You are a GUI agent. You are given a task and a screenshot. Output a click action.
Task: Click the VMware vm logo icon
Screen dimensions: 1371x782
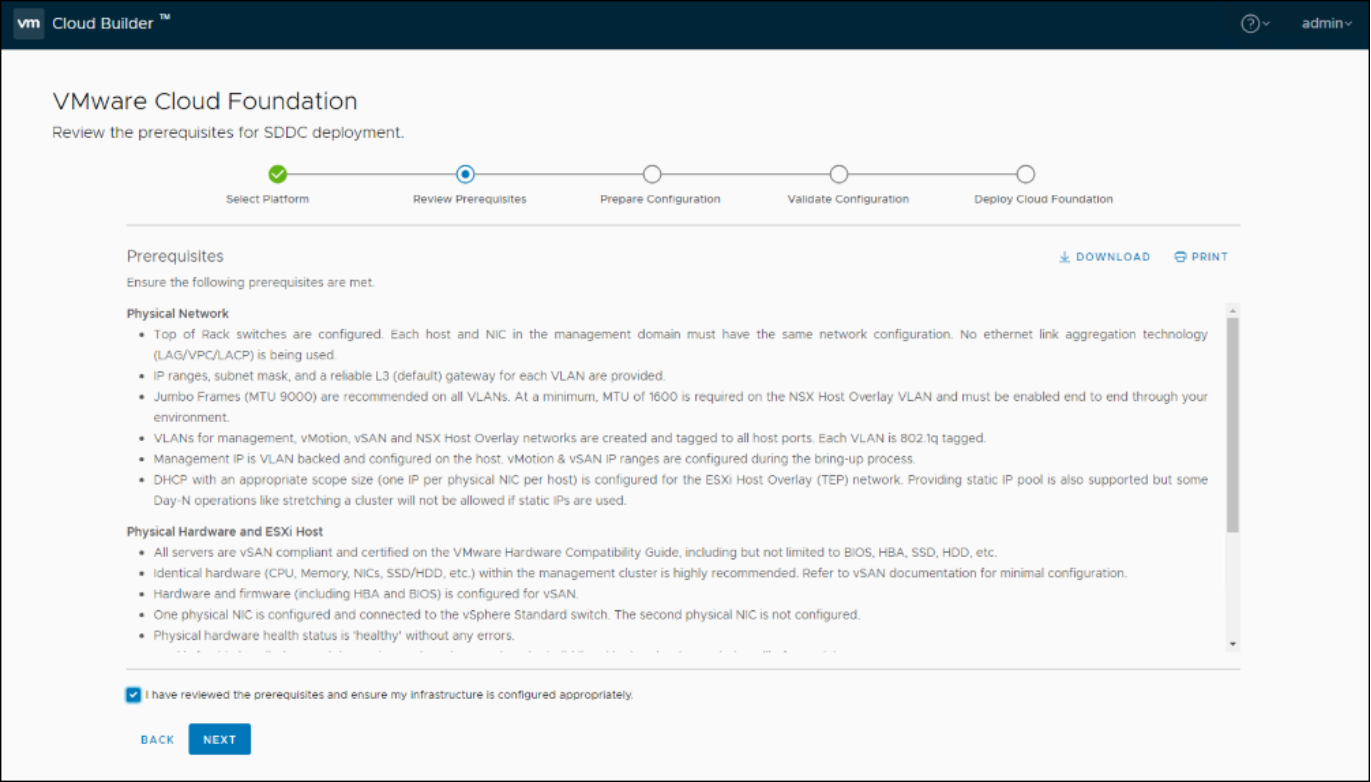click(x=29, y=23)
